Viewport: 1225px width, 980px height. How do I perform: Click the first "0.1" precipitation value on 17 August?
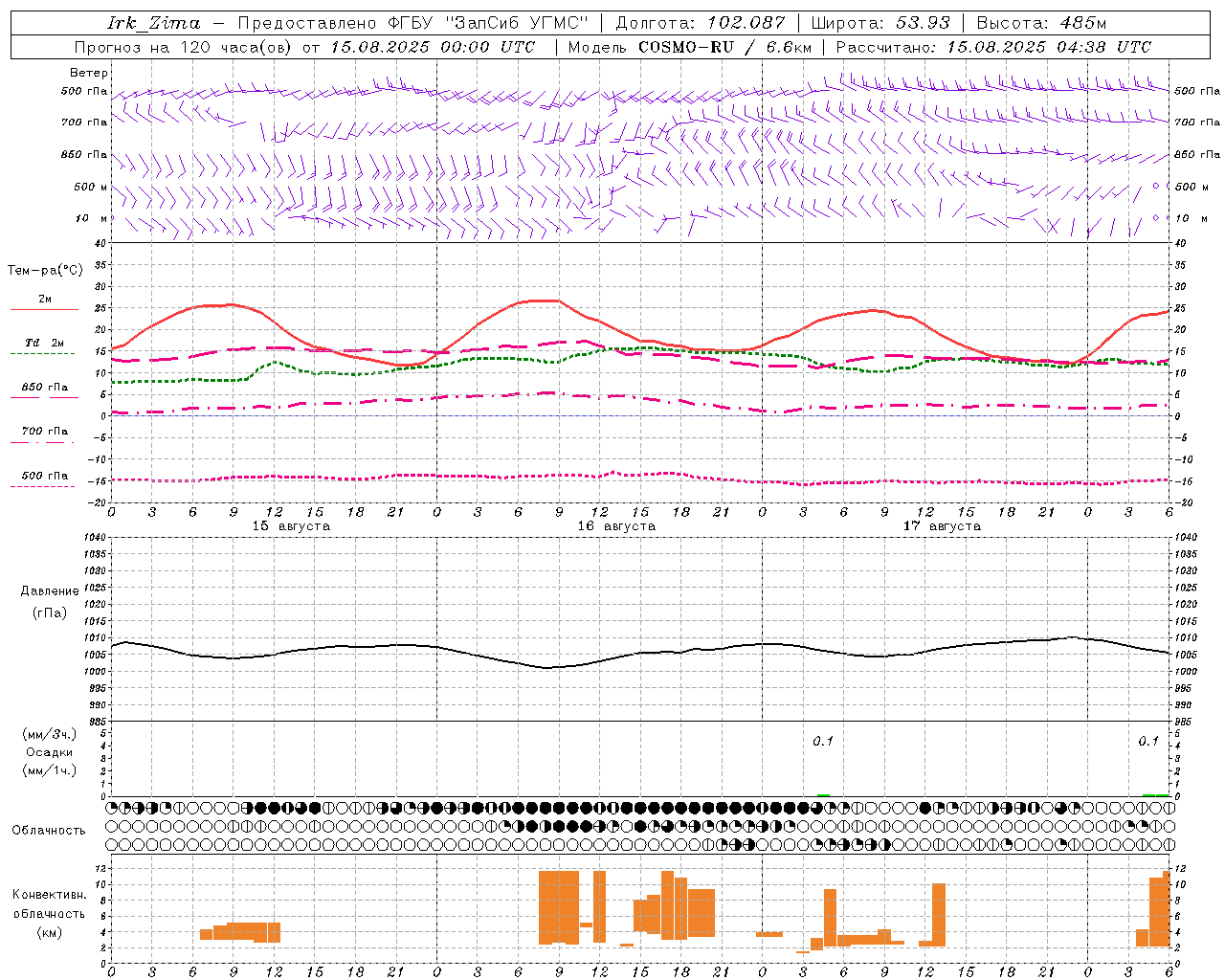(x=823, y=741)
